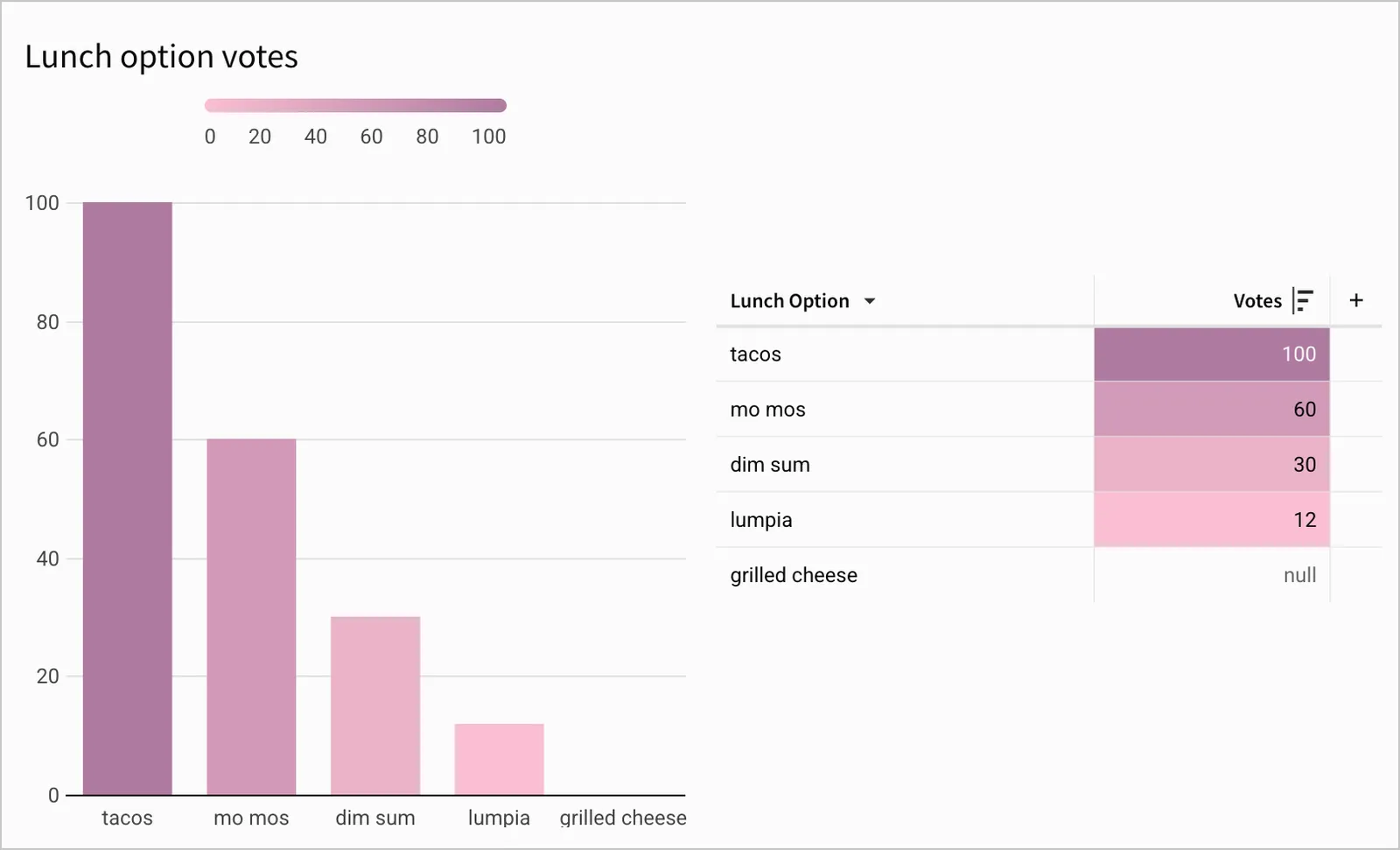The image size is (1400, 850).
Task: Click the lumpia bar in the chart
Action: [x=499, y=759]
